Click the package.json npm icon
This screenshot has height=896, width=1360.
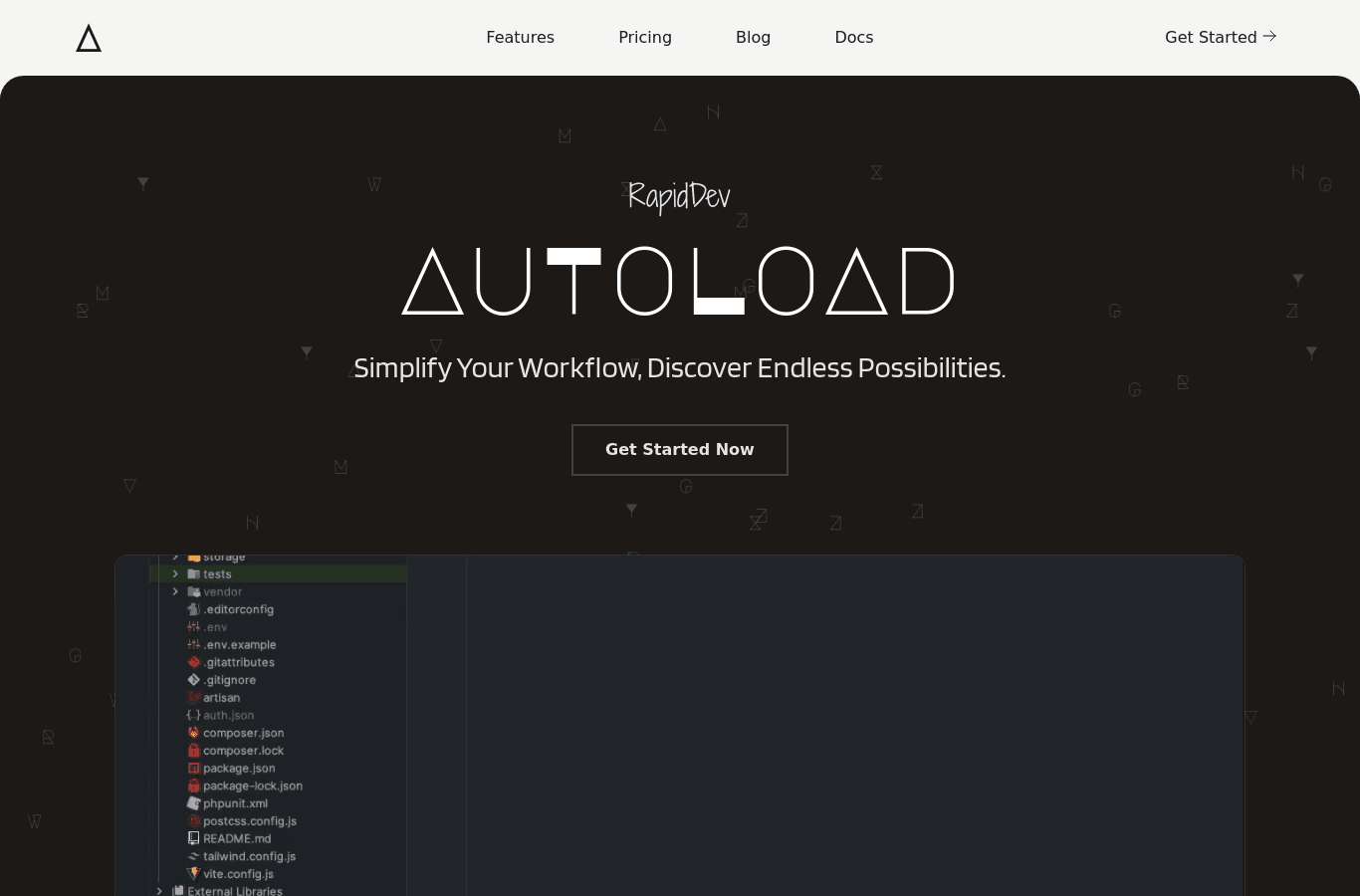coord(193,768)
